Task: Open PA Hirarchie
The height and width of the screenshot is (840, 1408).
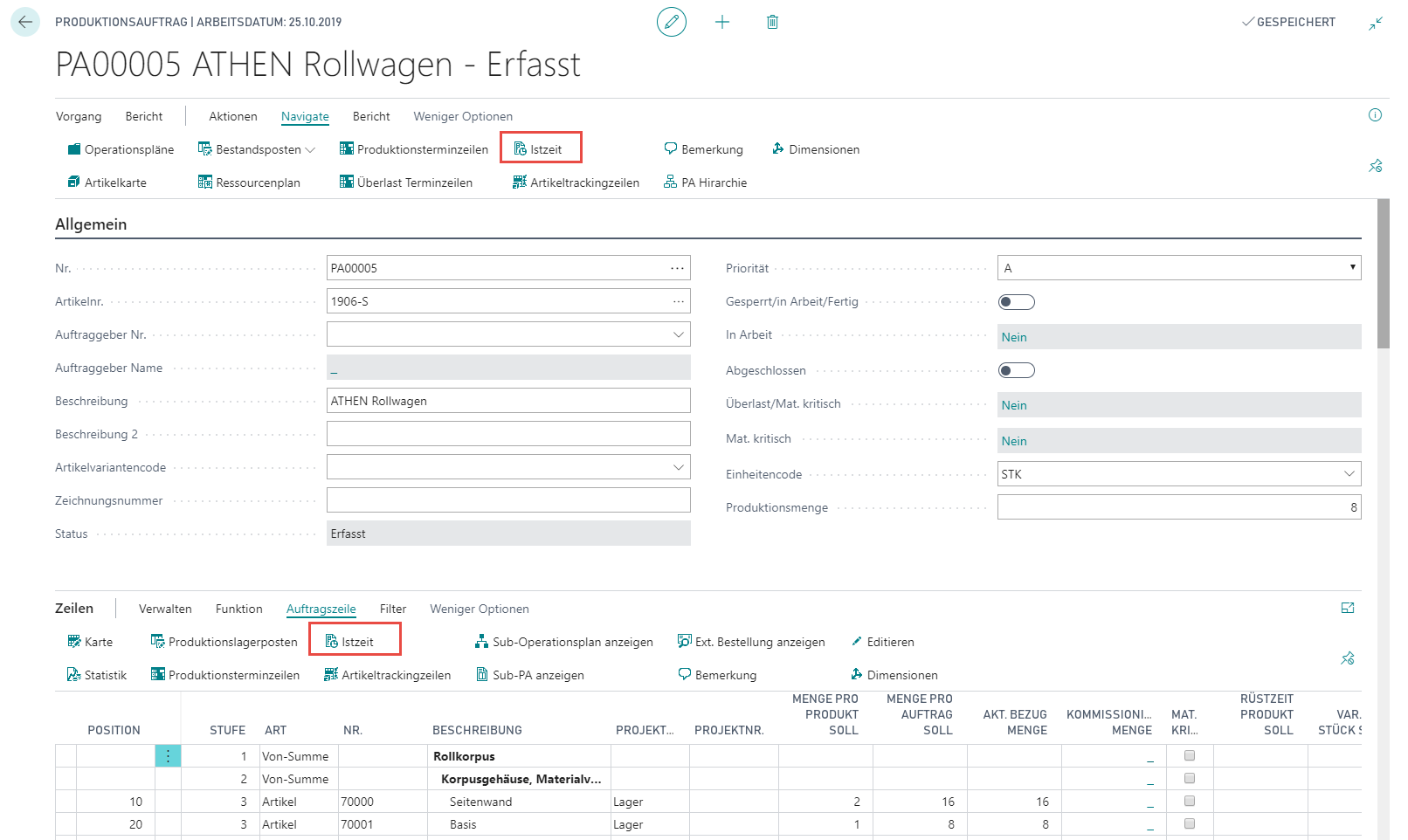Action: pyautogui.click(x=705, y=182)
